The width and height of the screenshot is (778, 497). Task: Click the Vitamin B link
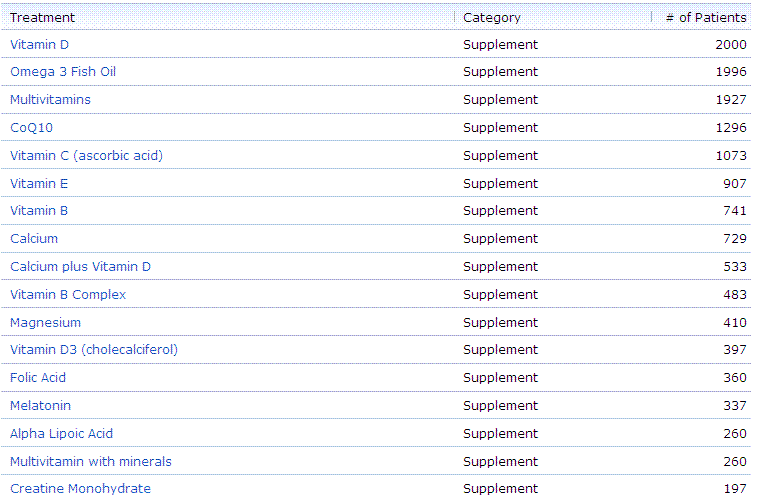(x=39, y=211)
